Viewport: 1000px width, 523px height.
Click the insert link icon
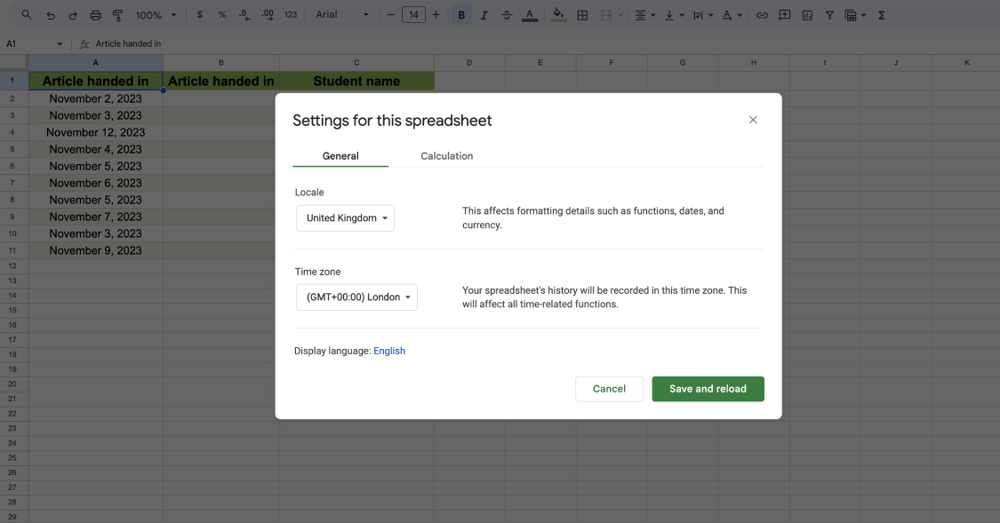(x=762, y=15)
